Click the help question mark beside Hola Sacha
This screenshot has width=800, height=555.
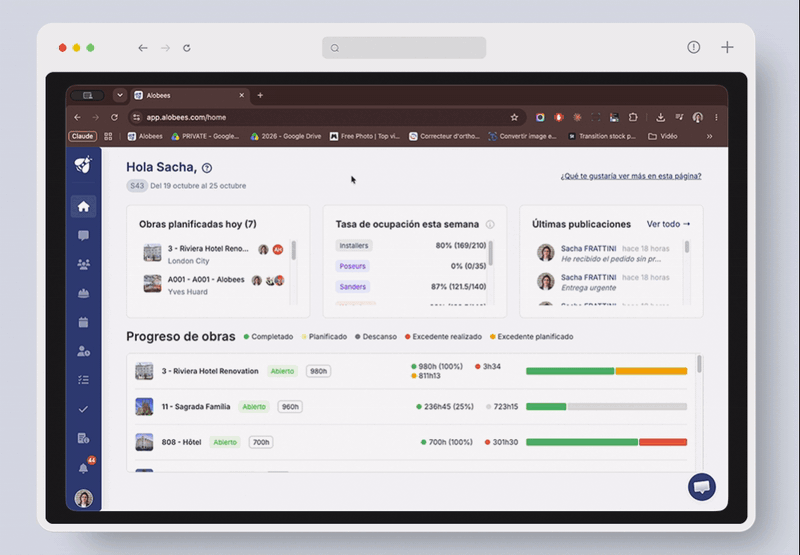(207, 168)
